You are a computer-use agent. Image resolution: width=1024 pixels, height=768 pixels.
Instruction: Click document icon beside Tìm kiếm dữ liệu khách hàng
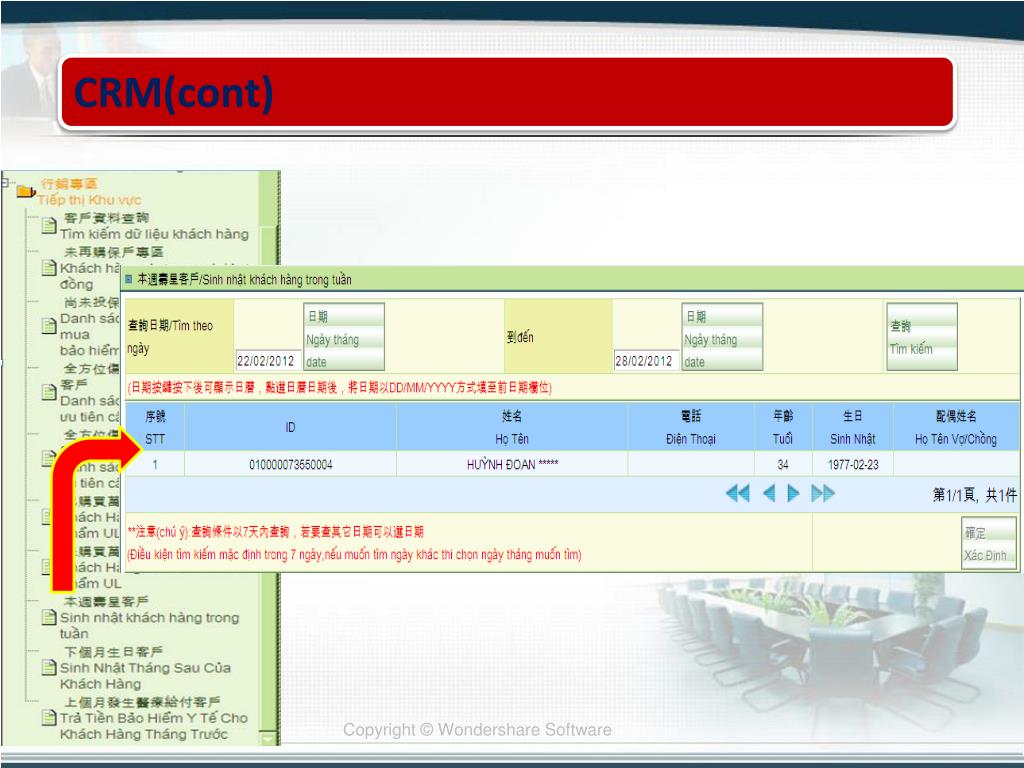(49, 226)
